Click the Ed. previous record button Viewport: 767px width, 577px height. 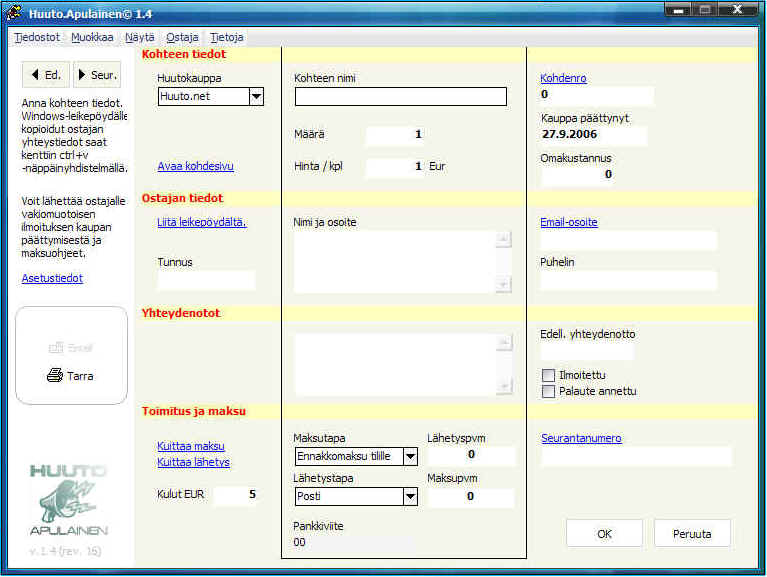[44, 75]
